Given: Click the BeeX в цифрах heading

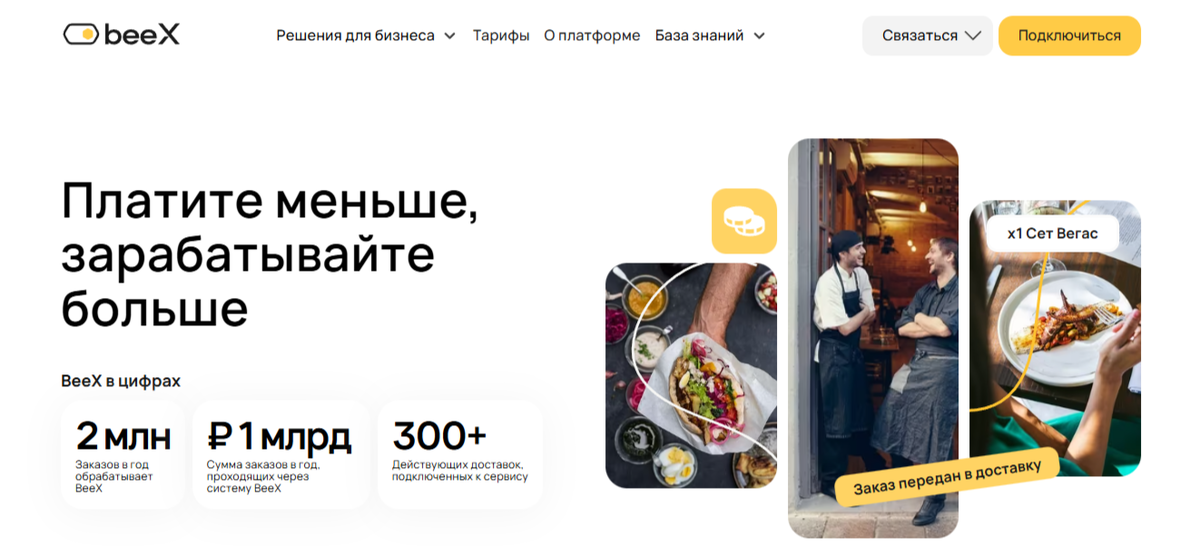Looking at the screenshot, I should pyautogui.click(x=121, y=381).
